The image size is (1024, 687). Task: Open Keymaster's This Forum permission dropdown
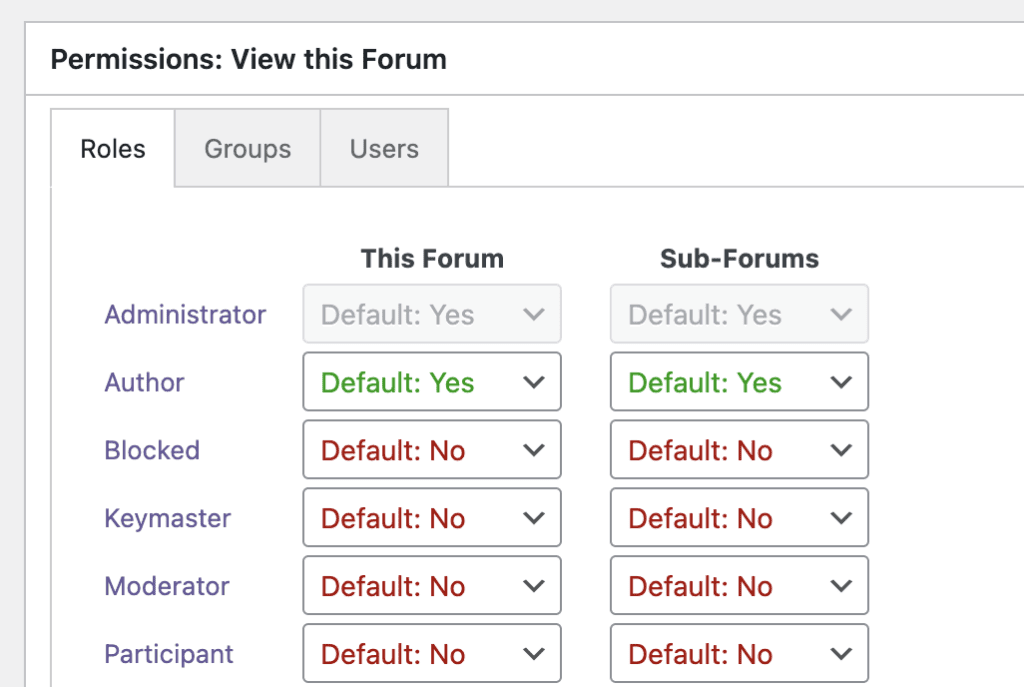(x=431, y=518)
